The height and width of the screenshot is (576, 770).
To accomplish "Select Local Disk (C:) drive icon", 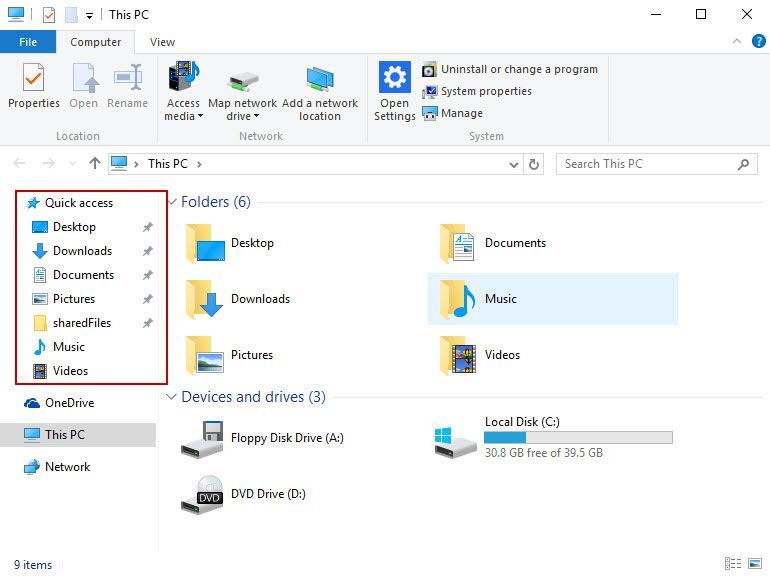I will 455,441.
